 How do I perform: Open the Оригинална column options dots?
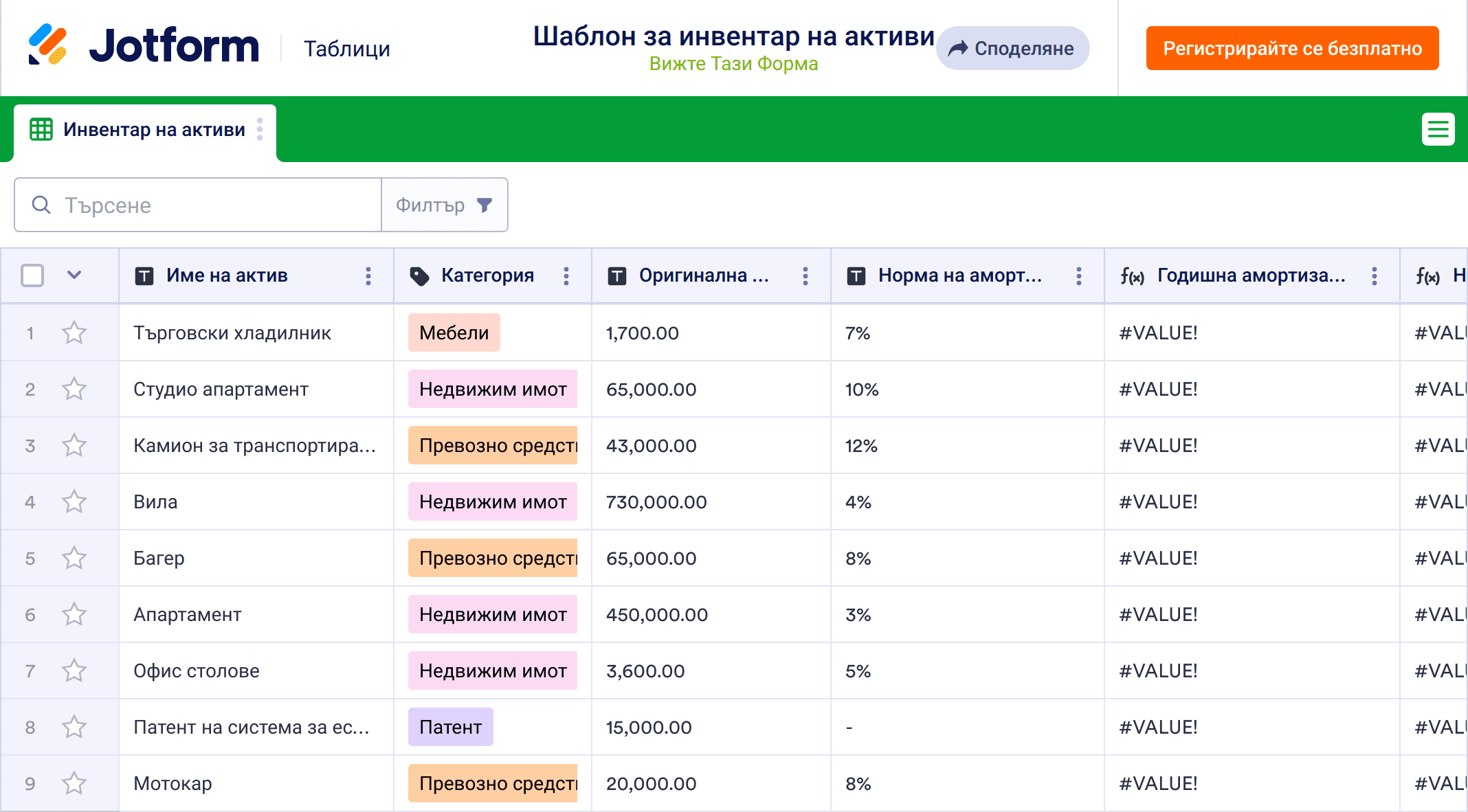pyautogui.click(x=805, y=276)
